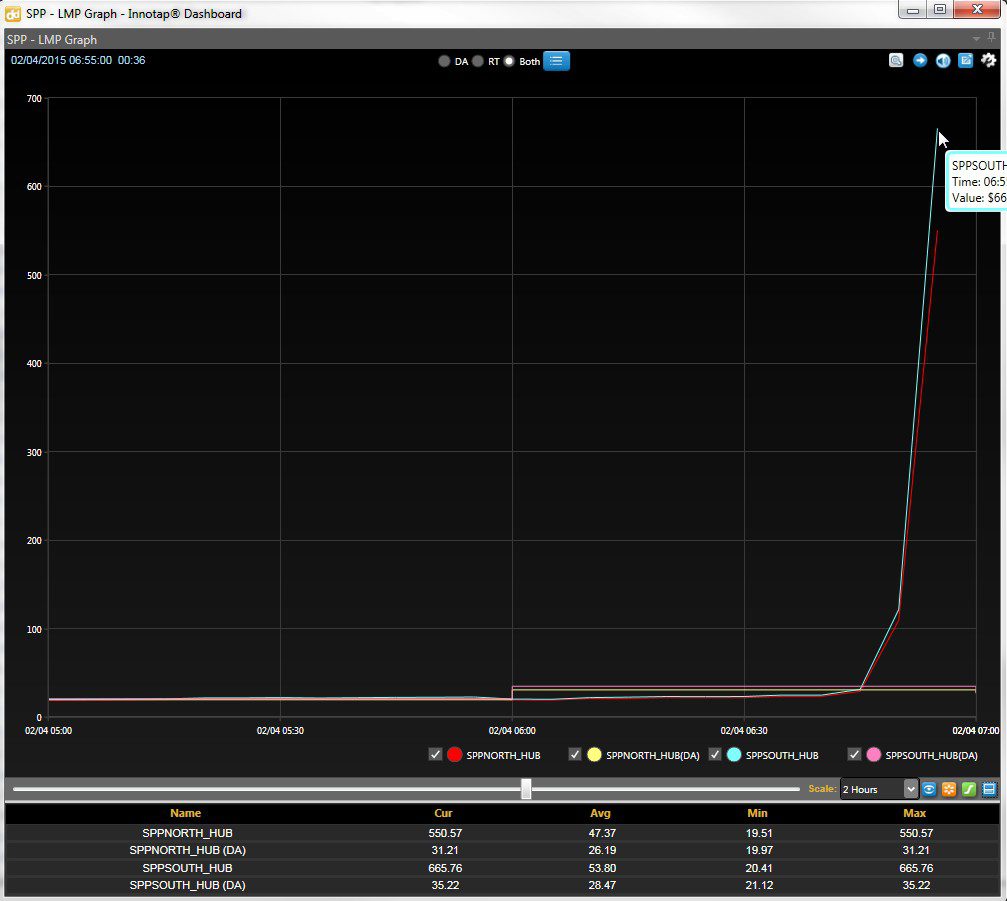
Task: Open the chart edit/export icon
Action: click(x=966, y=60)
